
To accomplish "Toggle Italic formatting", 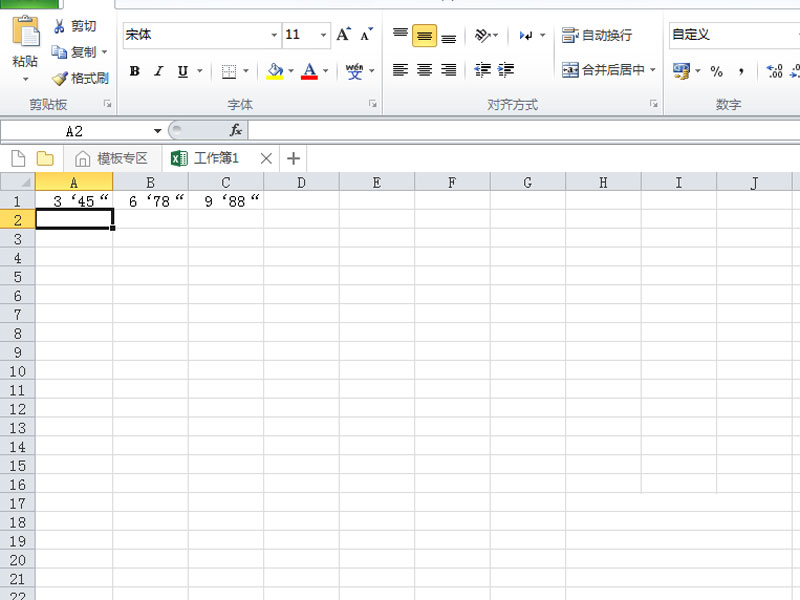I will click(157, 71).
